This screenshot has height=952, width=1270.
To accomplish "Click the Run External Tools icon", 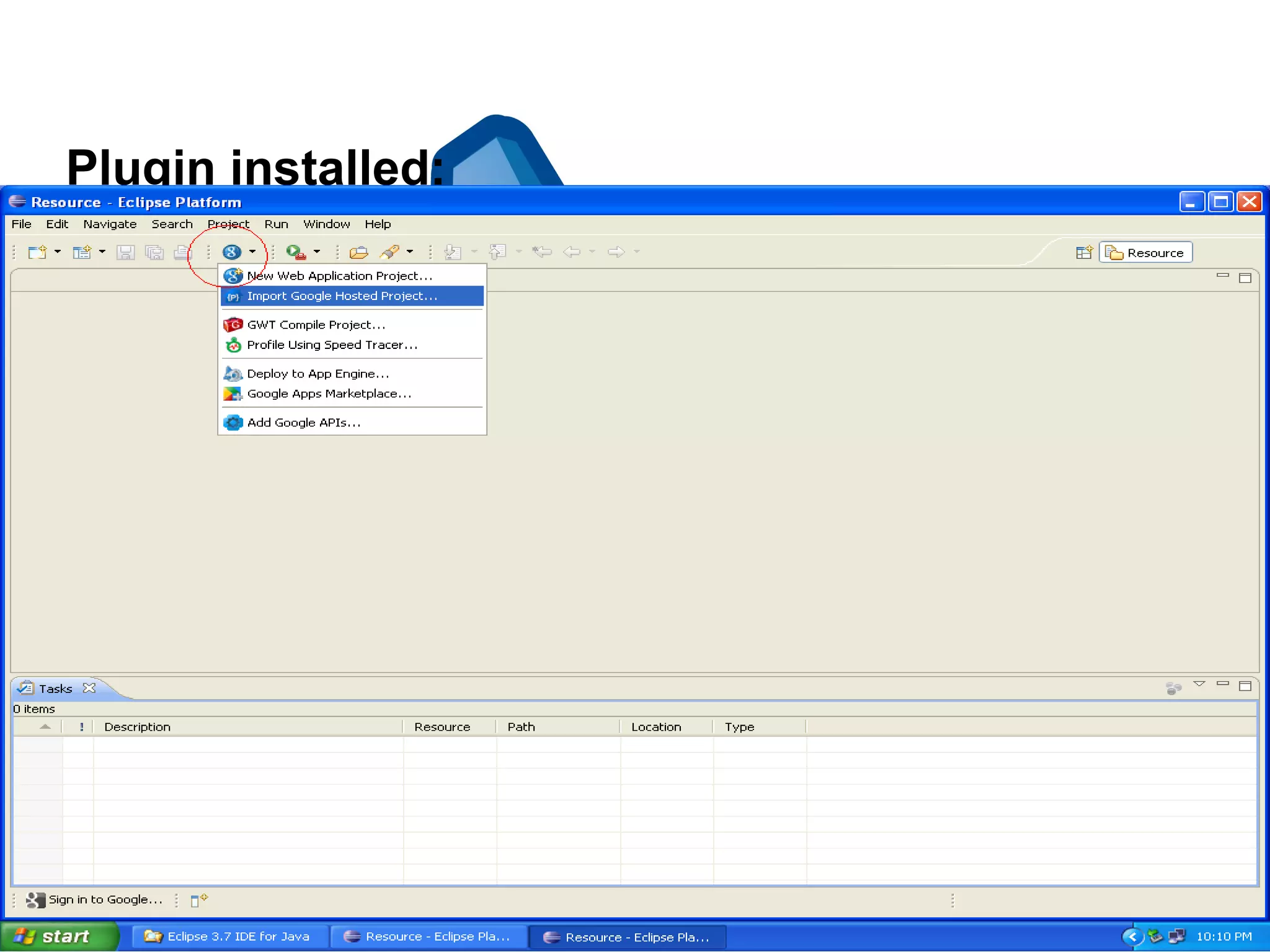I will click(296, 252).
